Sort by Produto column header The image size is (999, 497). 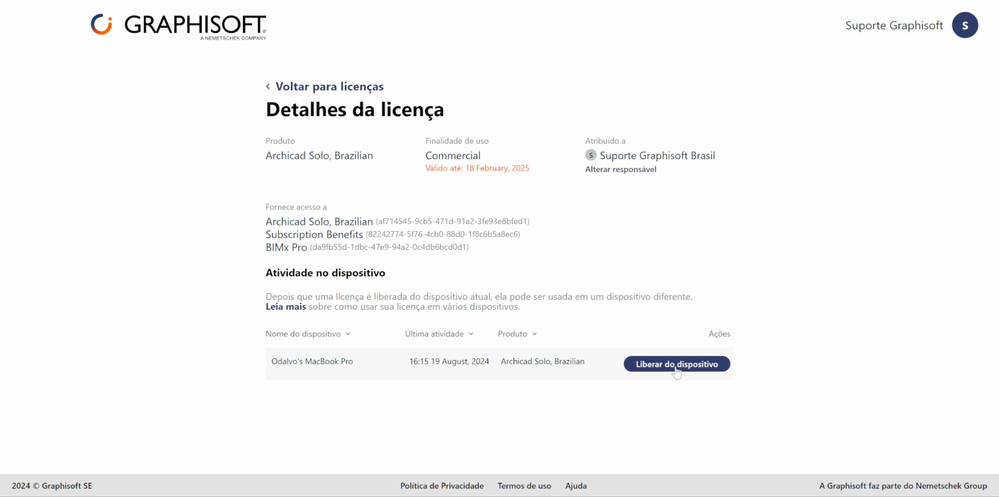point(517,334)
